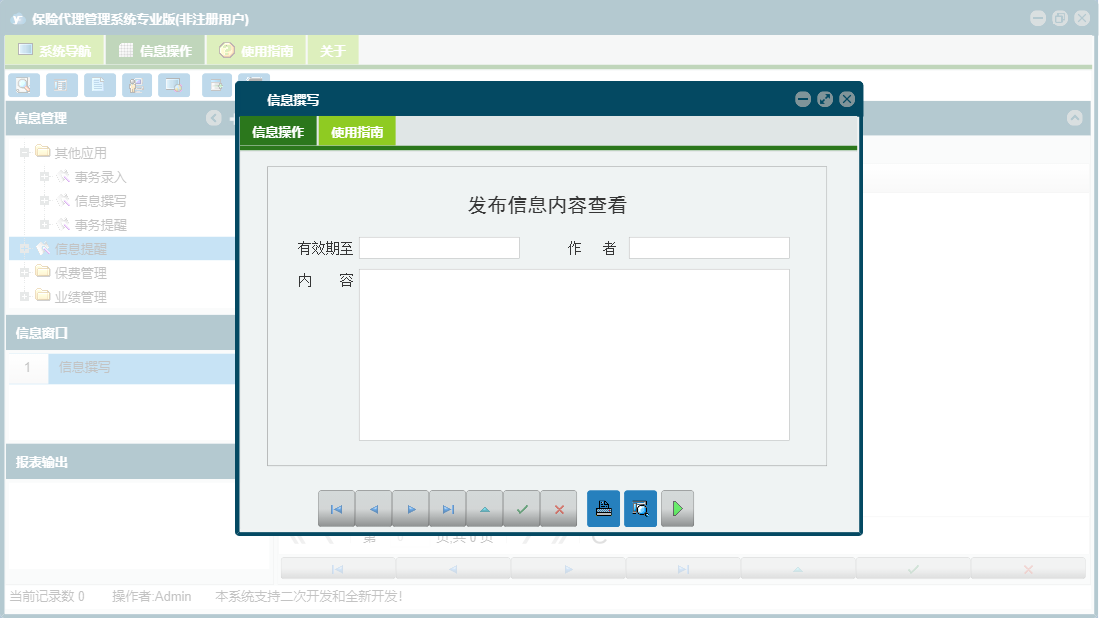Minimize the 信息撰写 dialog
Image resolution: width=1099 pixels, height=618 pixels.
tap(803, 99)
